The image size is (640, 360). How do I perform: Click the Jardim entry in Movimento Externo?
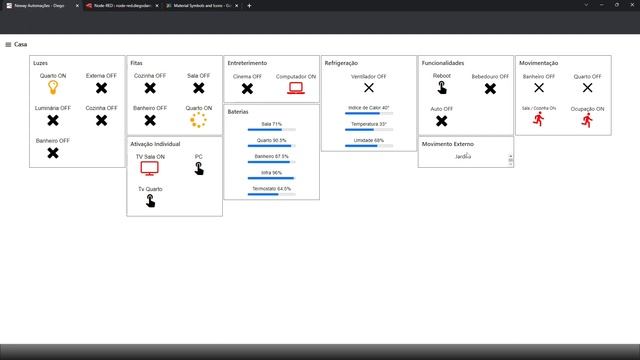tap(463, 157)
